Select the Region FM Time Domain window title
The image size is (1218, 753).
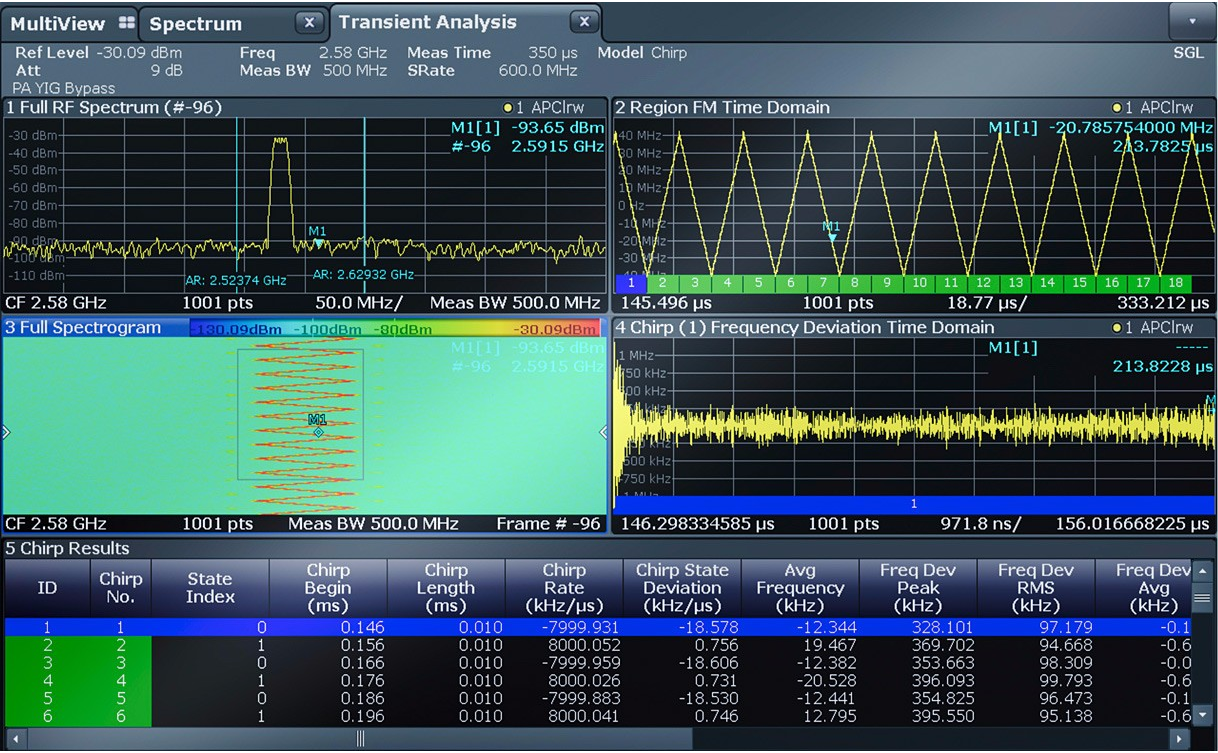point(721,107)
